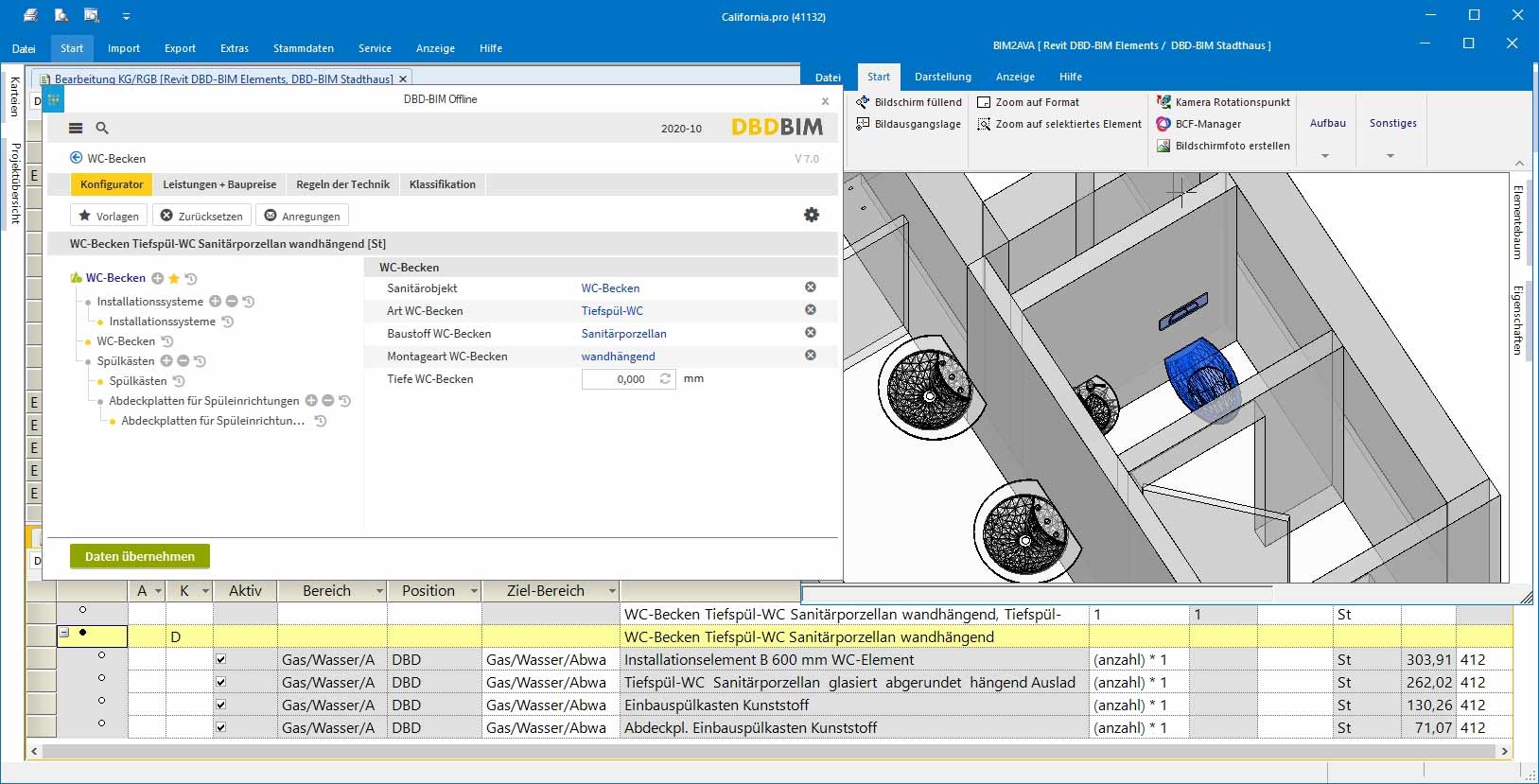Open filter dropdown of Ziel-Bereich column
Viewport: 1539px width, 784px height.
coord(612,591)
